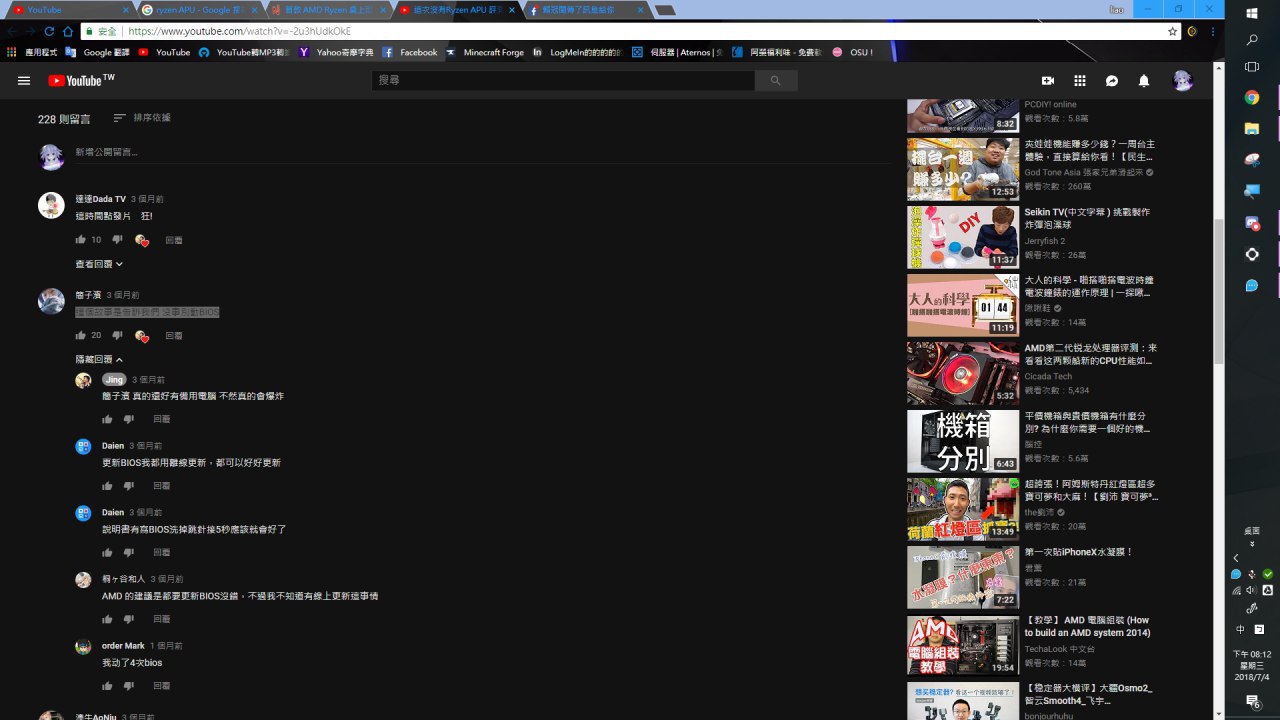Dislike the comment by 簡子濱
Screen dimensions: 1280x720
(x=117, y=336)
